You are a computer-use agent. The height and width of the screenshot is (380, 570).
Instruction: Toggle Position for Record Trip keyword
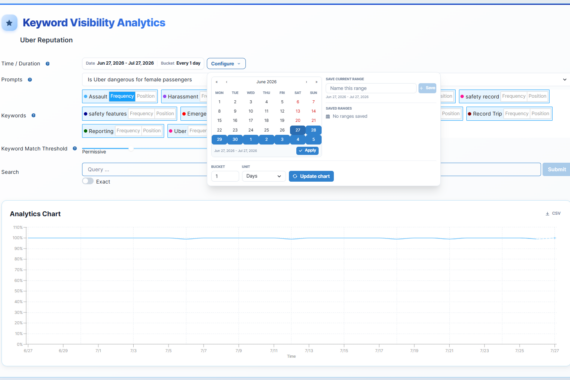[x=540, y=113]
